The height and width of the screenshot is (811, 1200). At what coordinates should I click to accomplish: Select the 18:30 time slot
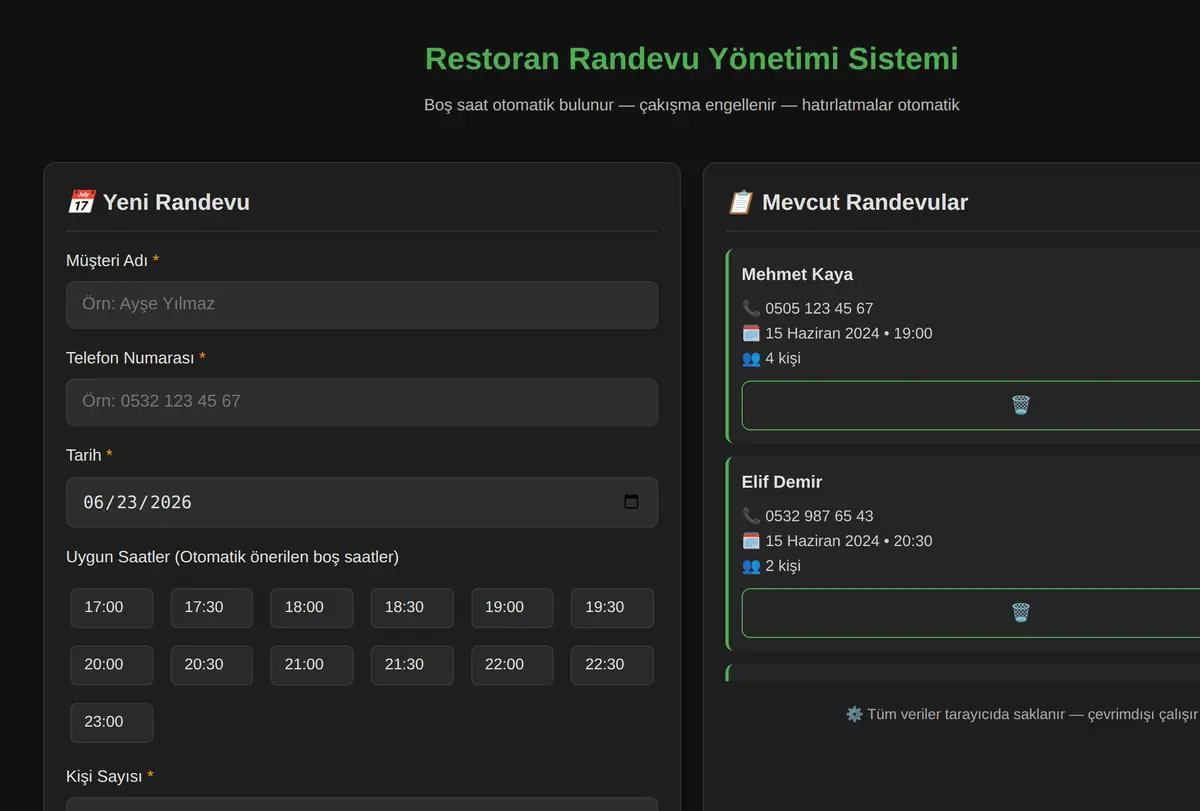(x=412, y=607)
